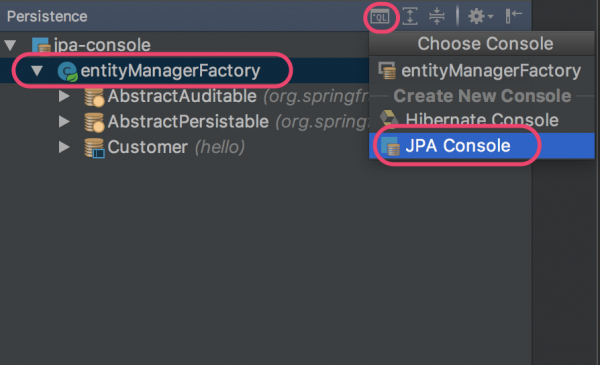Select Hibernate Console in the popup

click(x=481, y=120)
